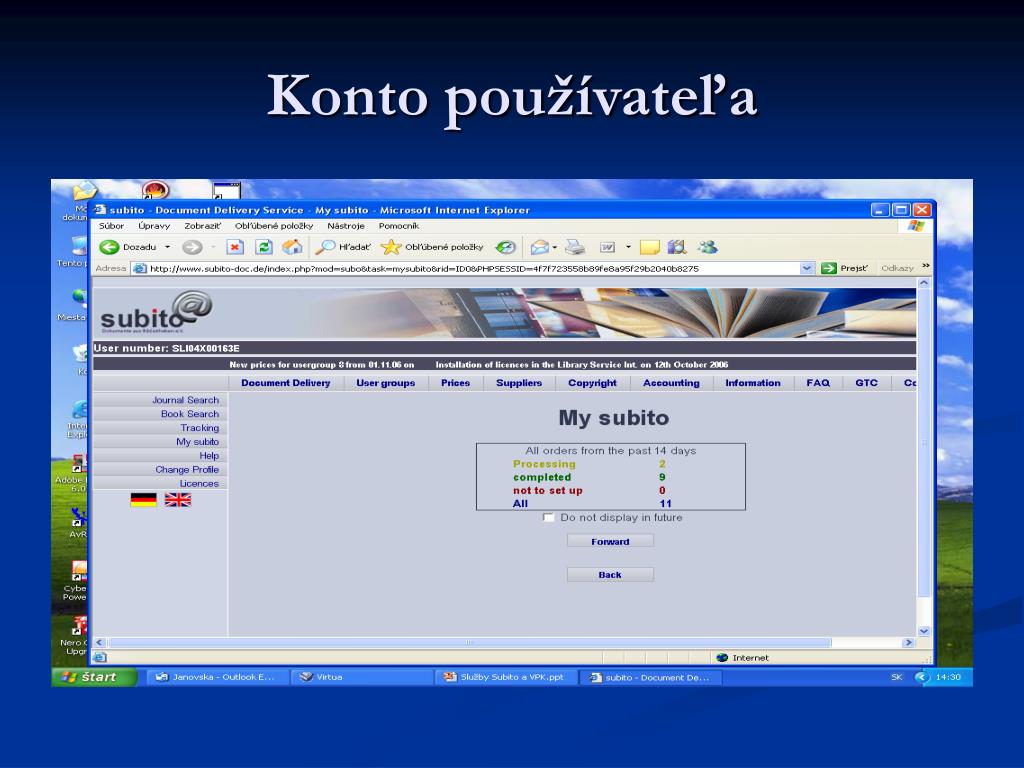Open the Súbor menu
Viewport: 1024px width, 768px height.
[112, 226]
